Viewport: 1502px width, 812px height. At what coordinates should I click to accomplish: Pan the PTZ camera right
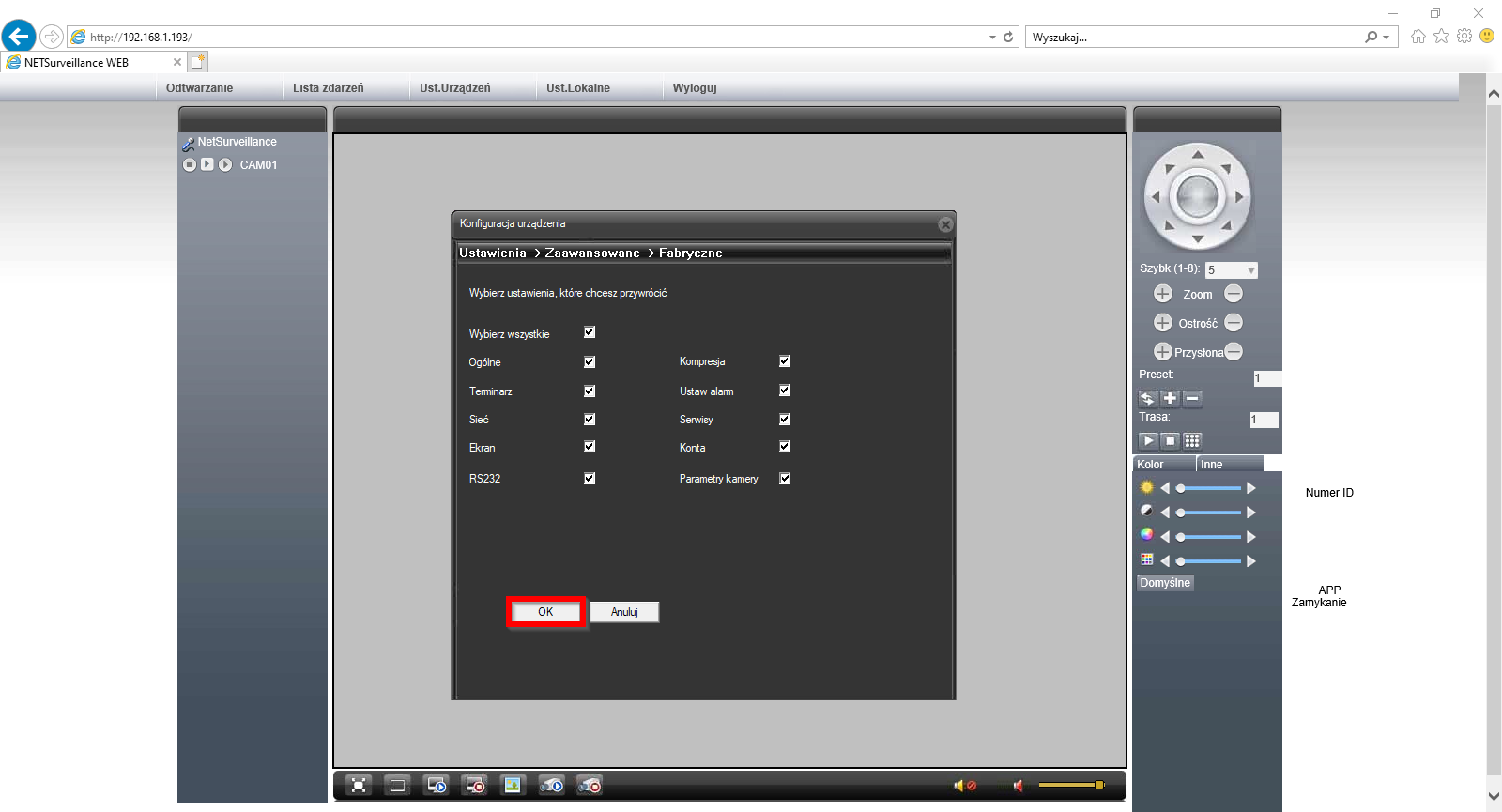1240,197
